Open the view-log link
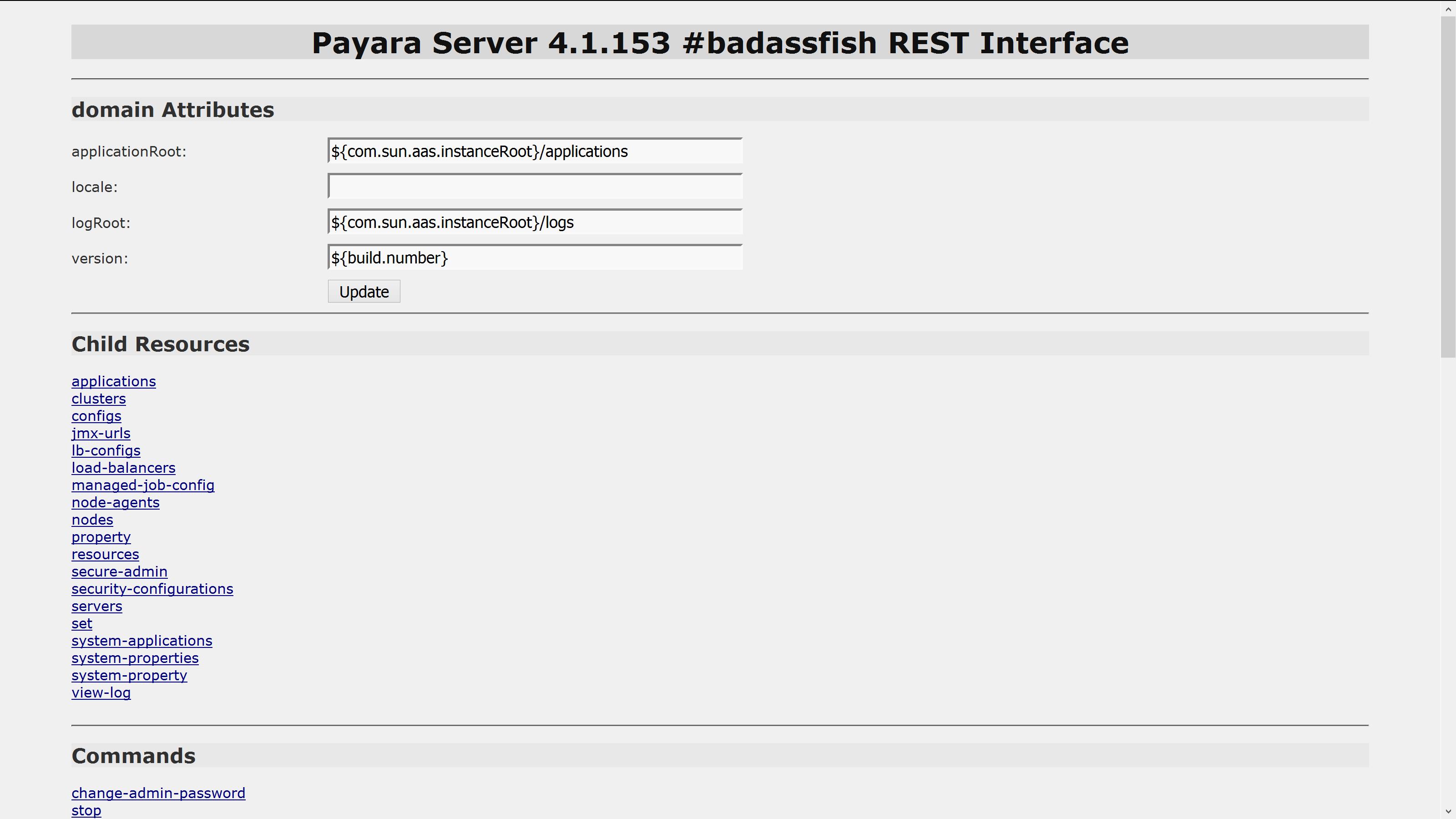Viewport: 1456px width, 819px height. coord(101,693)
